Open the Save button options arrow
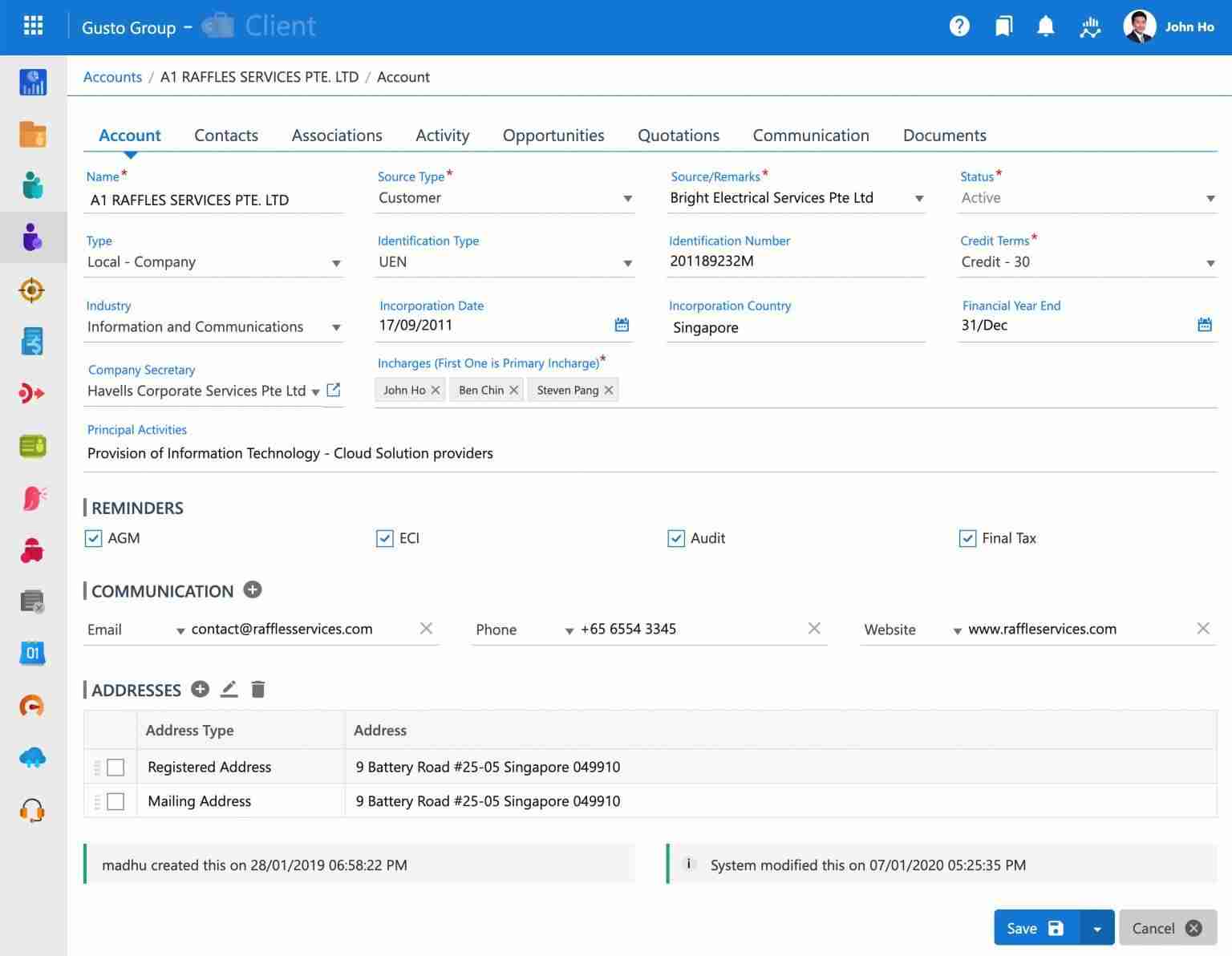 point(1097,928)
